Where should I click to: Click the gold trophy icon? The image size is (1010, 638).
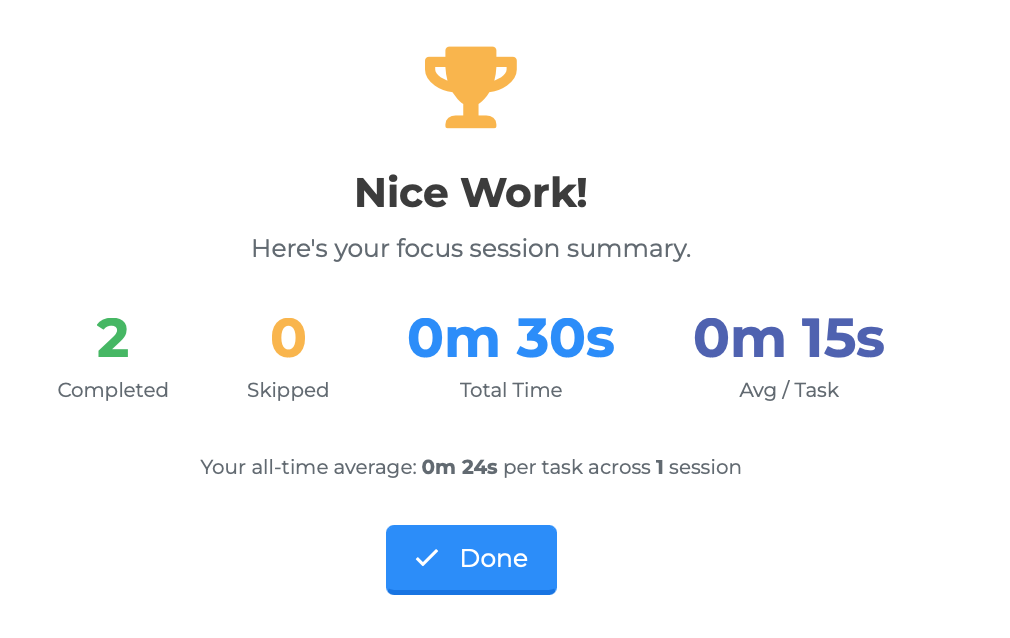tap(471, 87)
